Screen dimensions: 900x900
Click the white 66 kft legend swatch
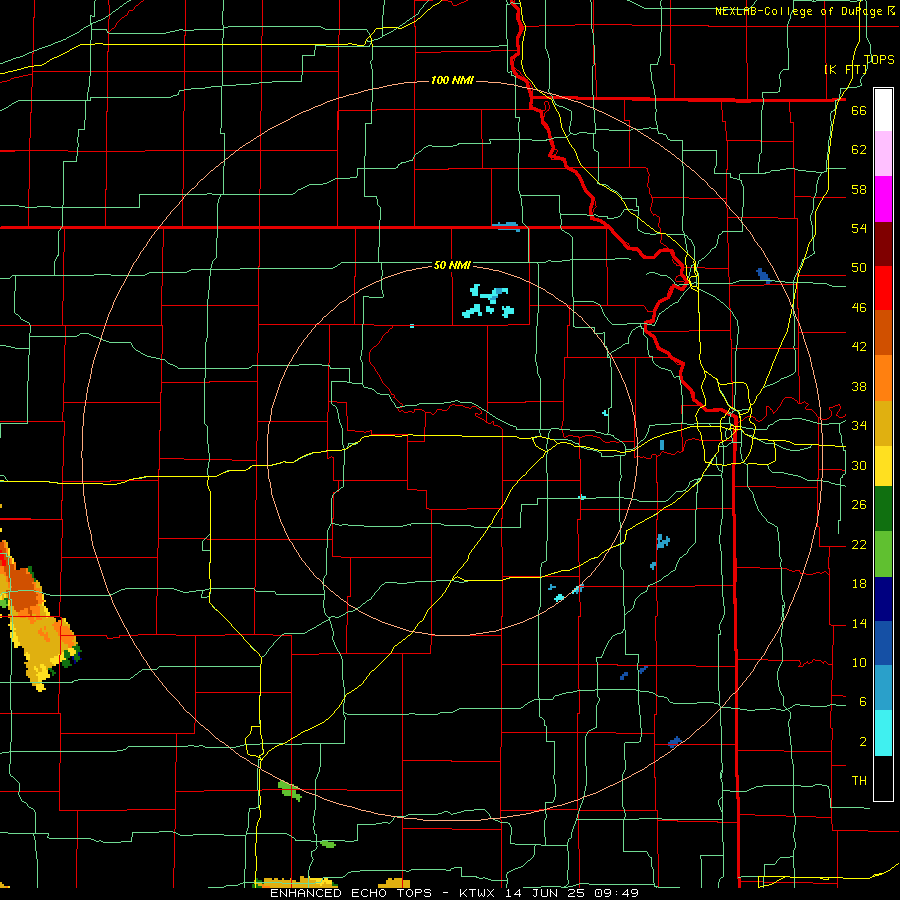click(x=883, y=110)
